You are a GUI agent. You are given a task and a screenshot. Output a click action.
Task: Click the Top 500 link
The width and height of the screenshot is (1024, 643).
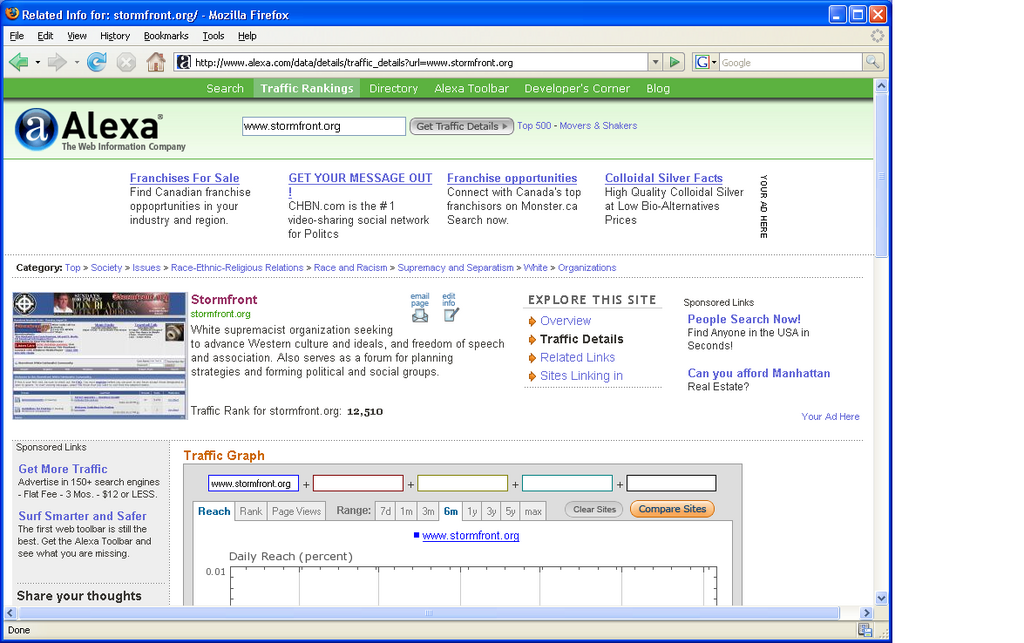(x=534, y=125)
